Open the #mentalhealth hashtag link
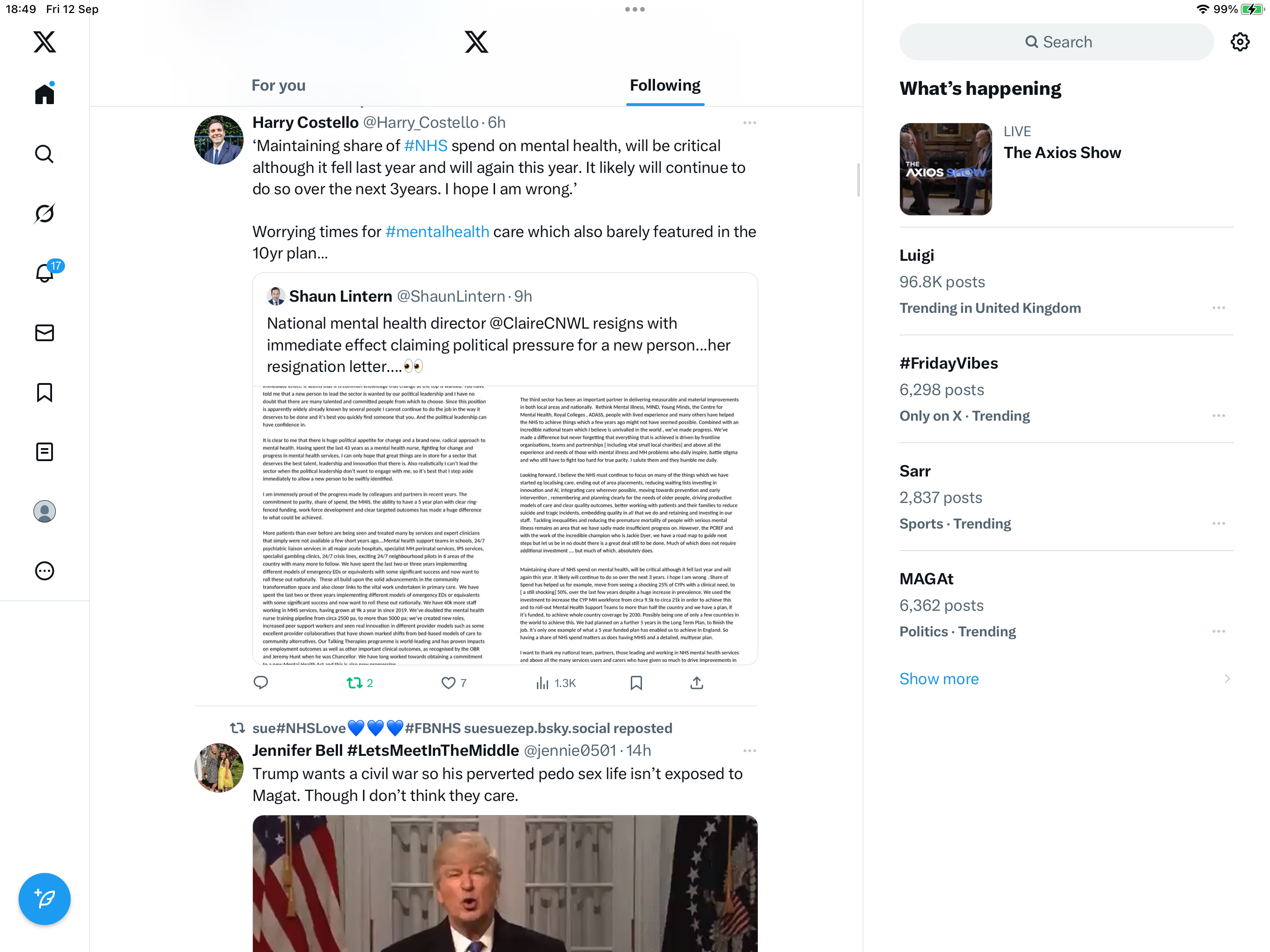The image size is (1270, 952). coord(437,231)
